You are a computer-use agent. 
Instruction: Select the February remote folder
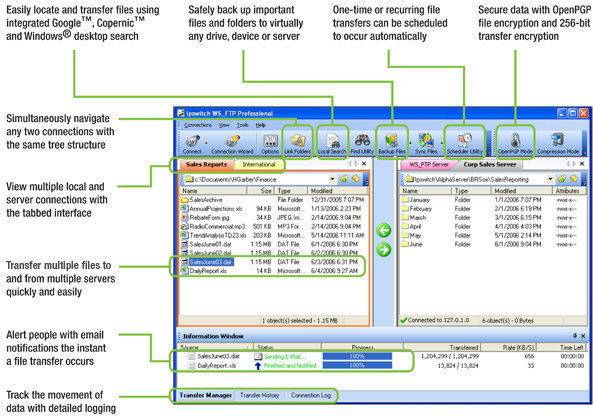(417, 209)
